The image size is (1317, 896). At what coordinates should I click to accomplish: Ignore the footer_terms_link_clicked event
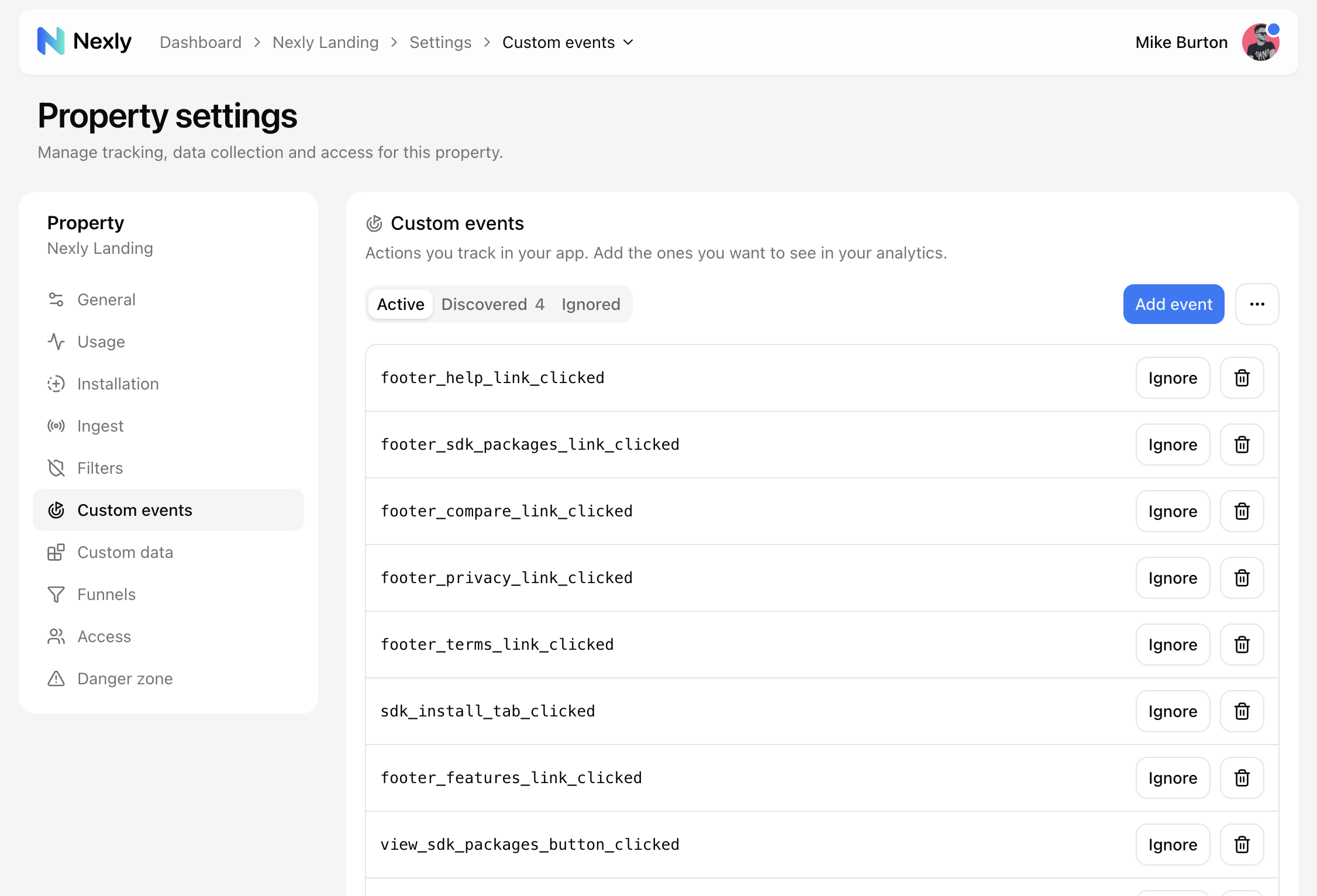coord(1173,645)
